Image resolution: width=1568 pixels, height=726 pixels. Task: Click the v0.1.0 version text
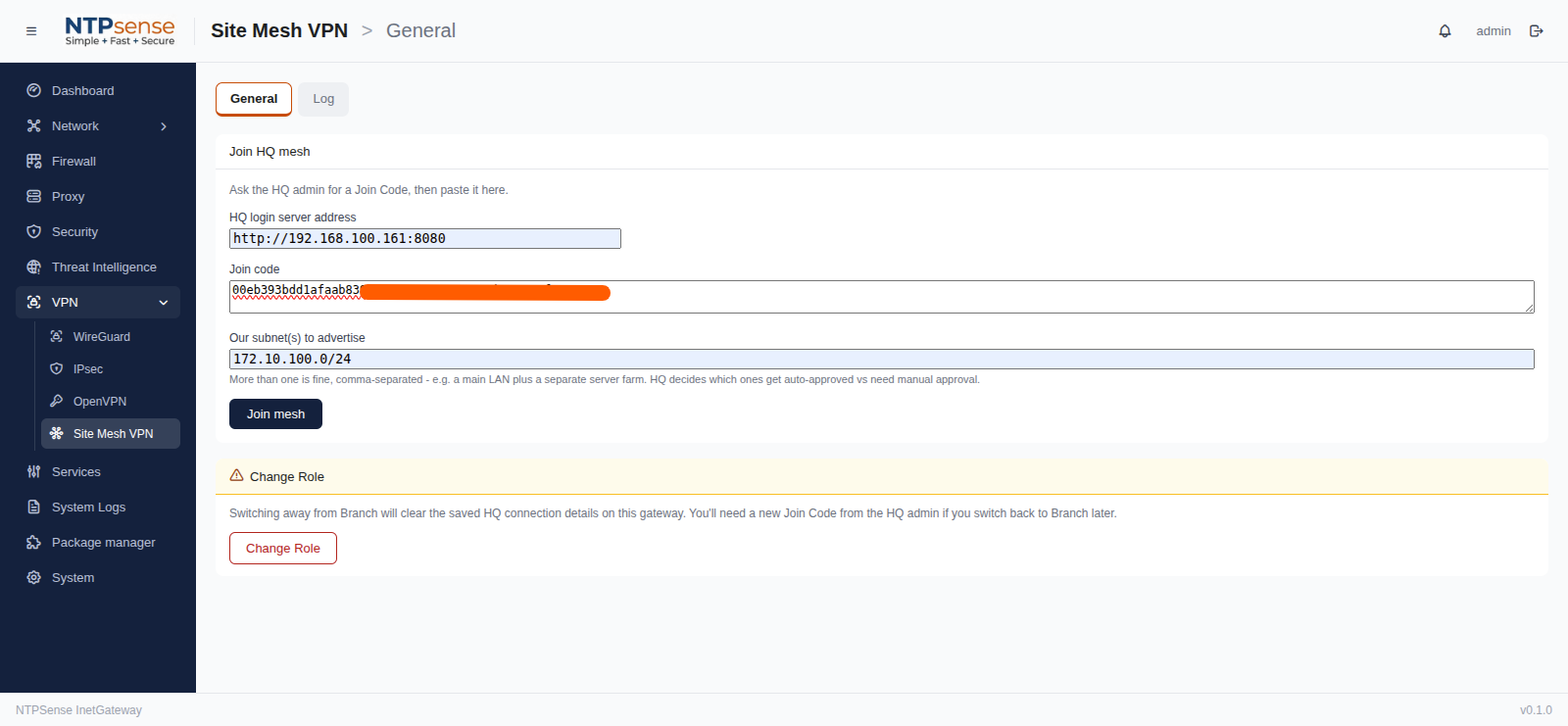coord(1536,710)
